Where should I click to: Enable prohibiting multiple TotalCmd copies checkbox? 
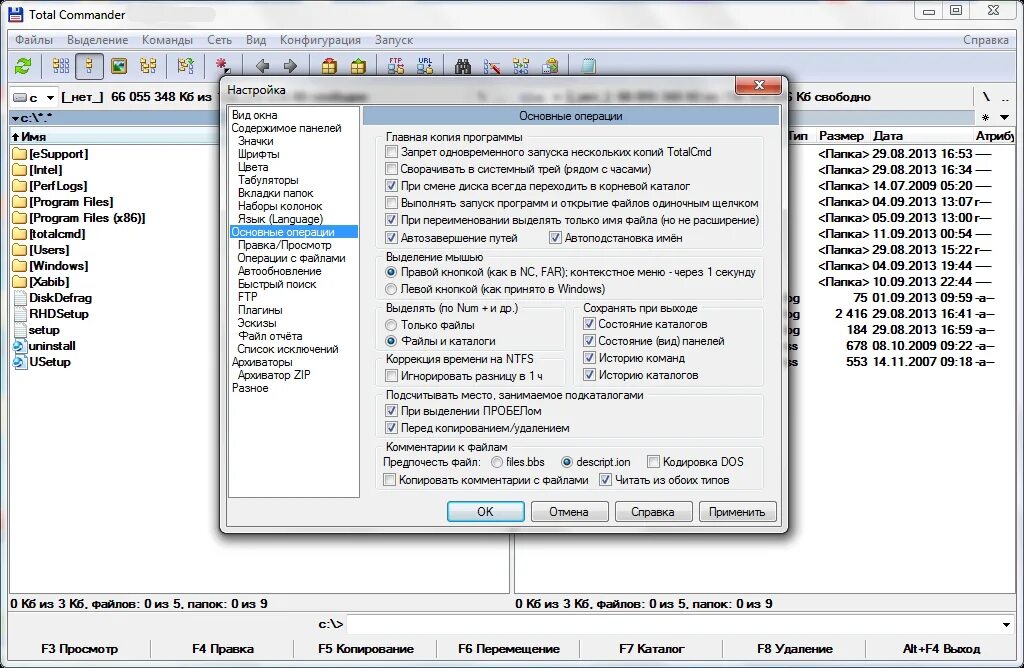point(391,152)
